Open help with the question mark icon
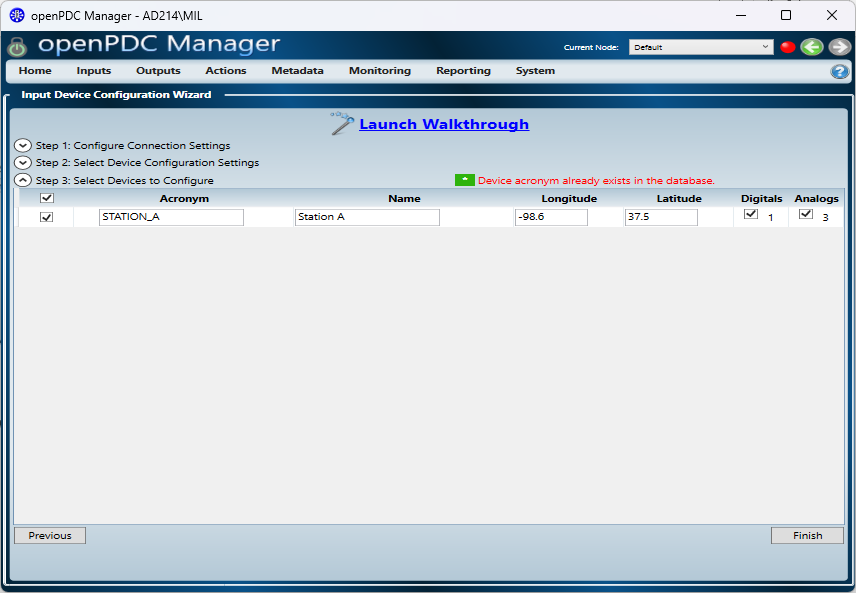The width and height of the screenshot is (856, 593). pos(839,71)
